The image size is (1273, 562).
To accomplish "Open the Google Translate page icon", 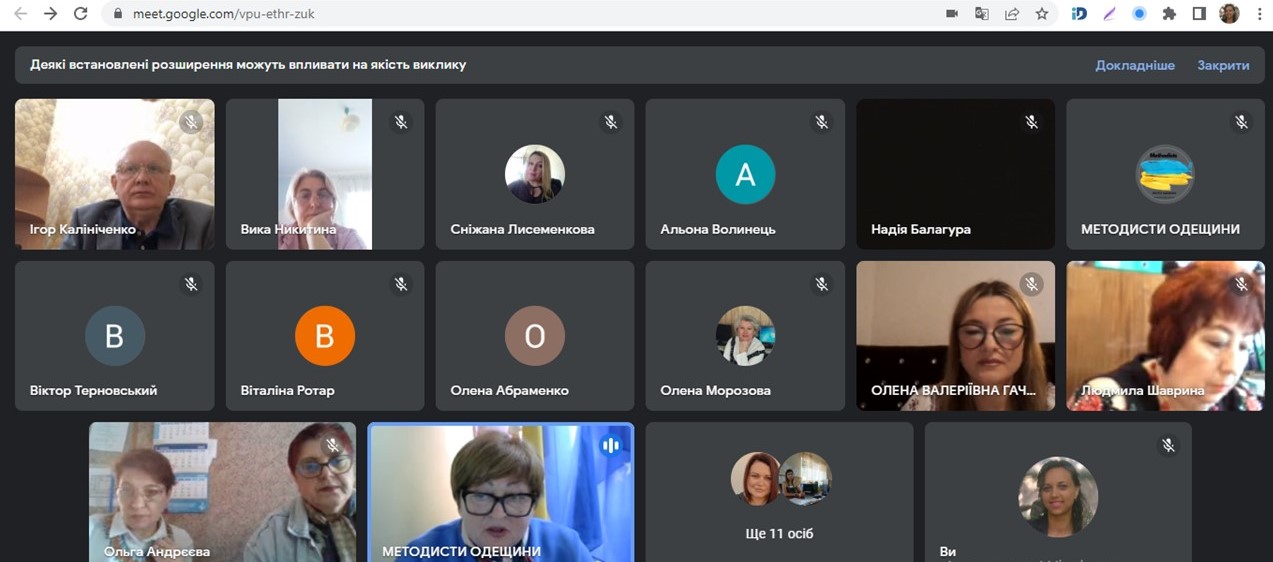I will point(982,14).
